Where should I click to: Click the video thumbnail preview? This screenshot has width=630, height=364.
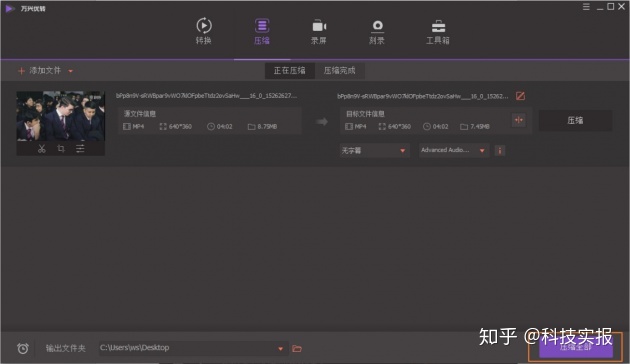click(61, 116)
